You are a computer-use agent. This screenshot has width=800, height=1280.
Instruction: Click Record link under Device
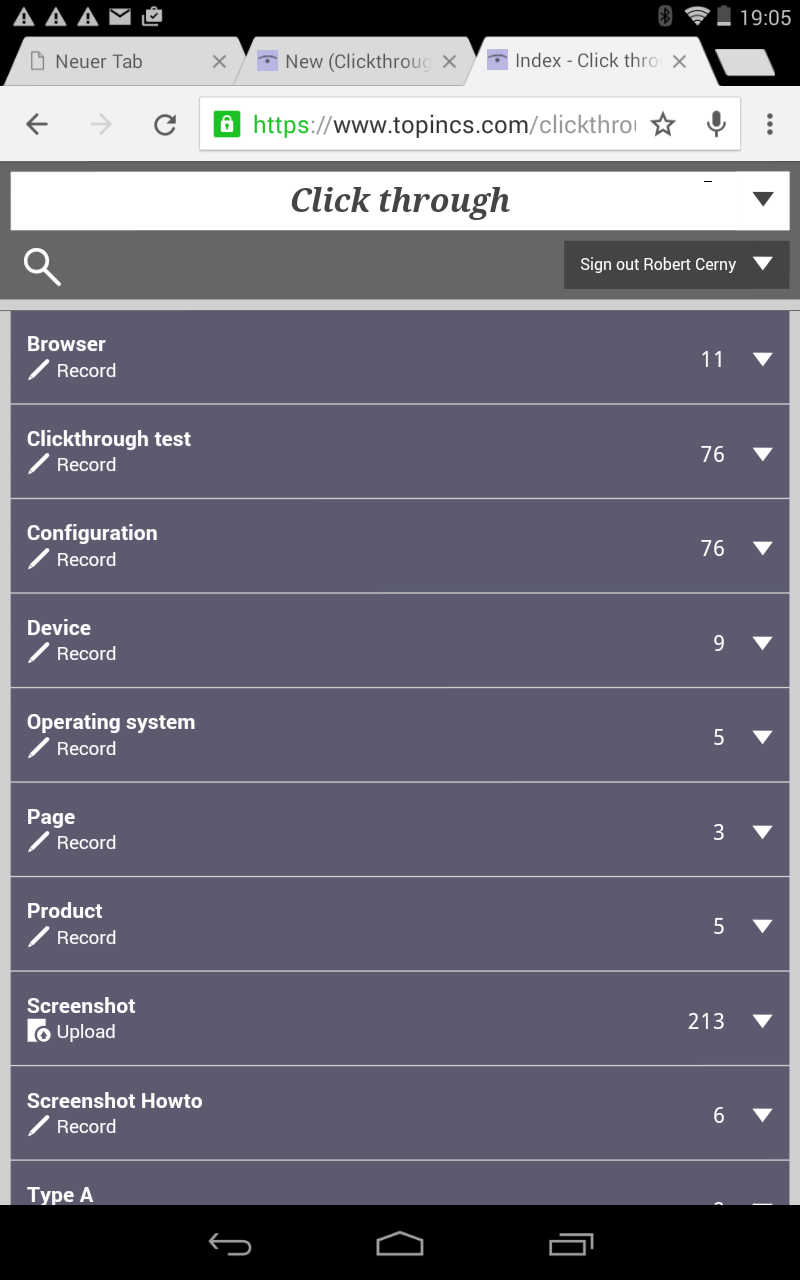click(86, 654)
